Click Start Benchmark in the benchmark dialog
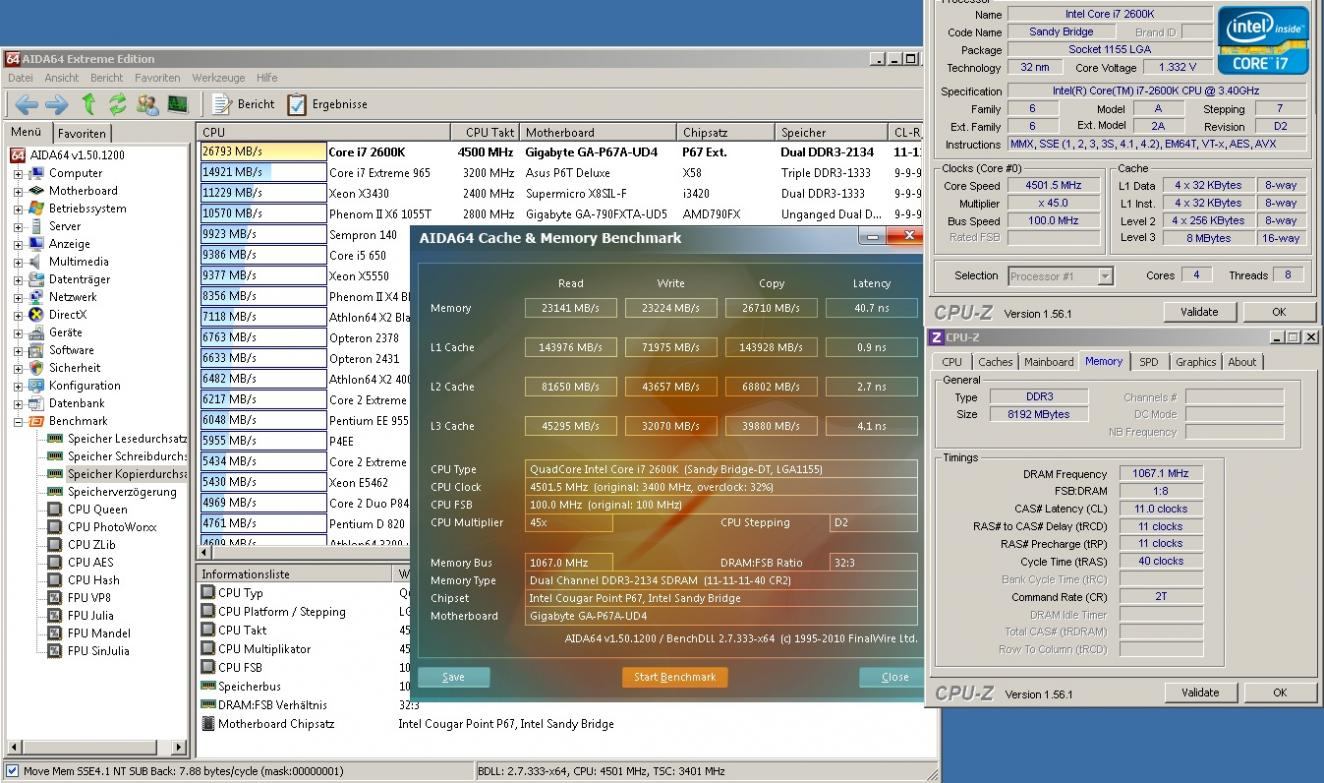1324x783 pixels. pyautogui.click(x=675, y=677)
